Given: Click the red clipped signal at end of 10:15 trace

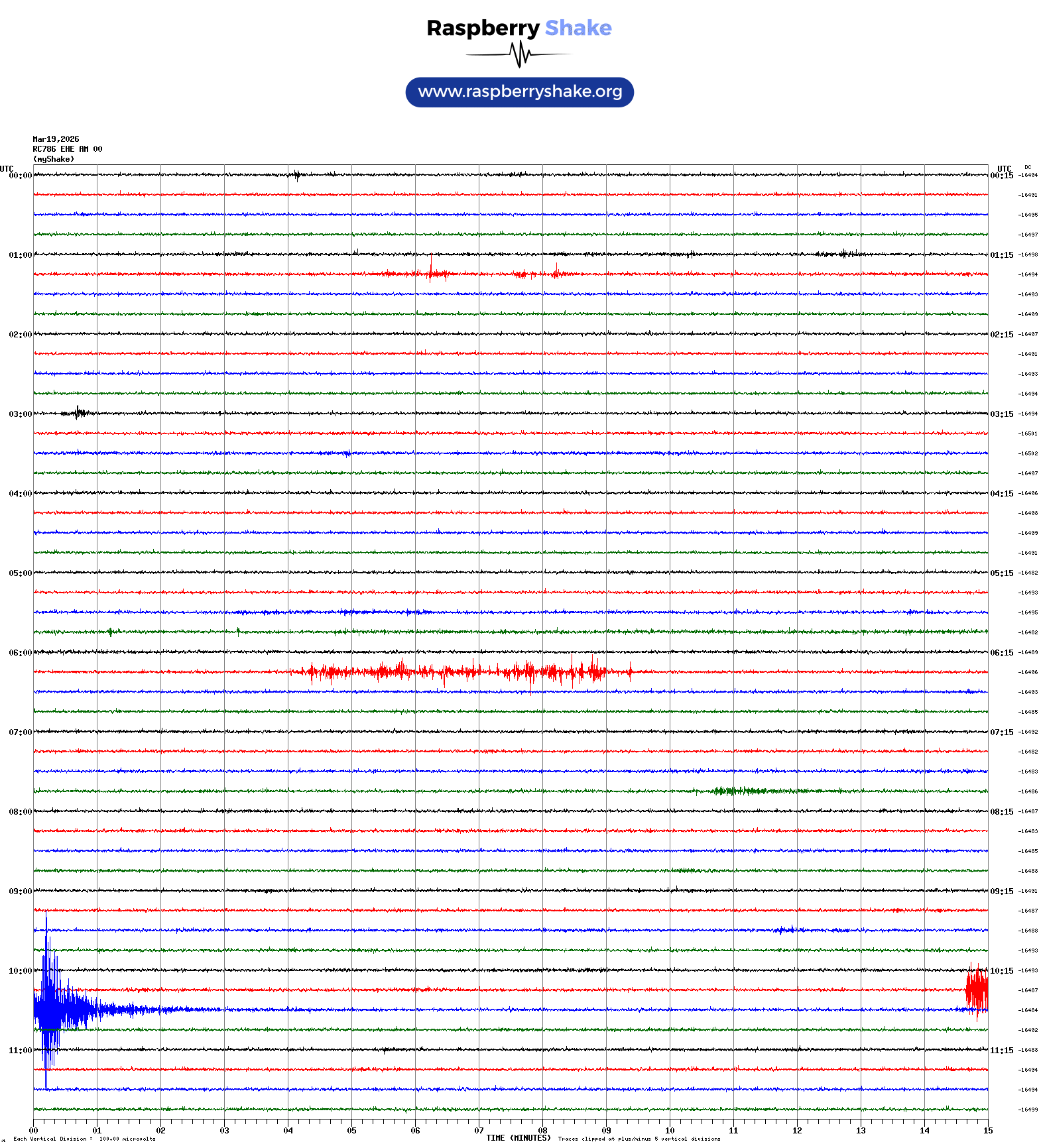Looking at the screenshot, I should (x=976, y=990).
